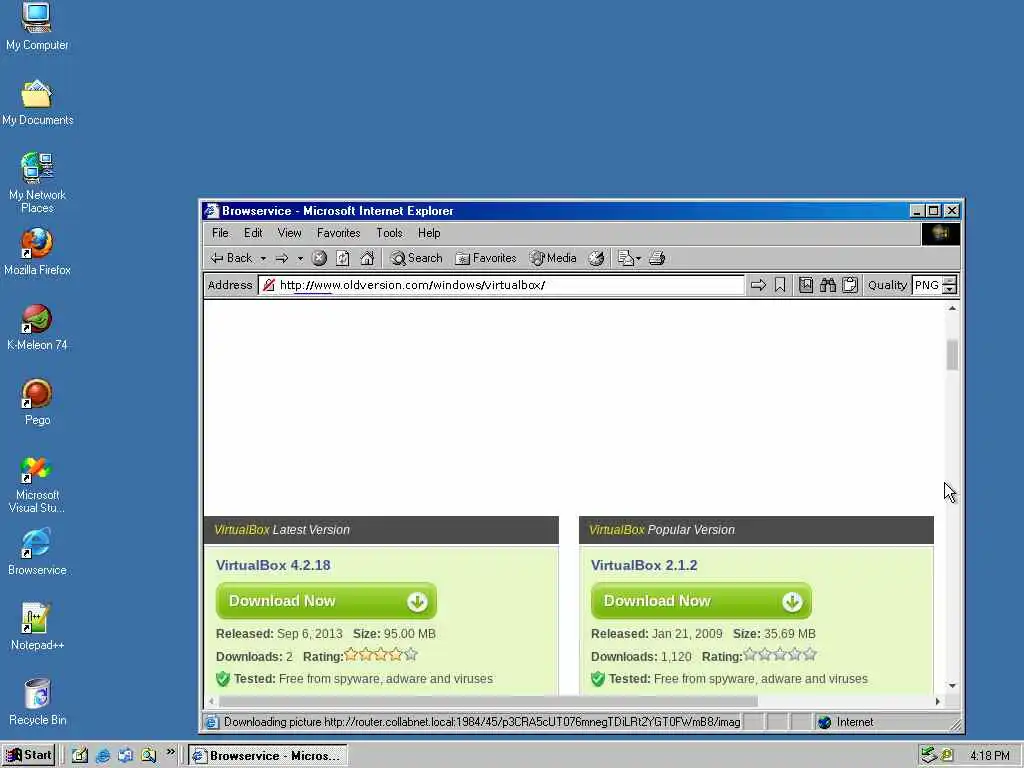Click rating stars for VirtualBox 2.1.2
The width and height of the screenshot is (1024, 768).
tap(780, 654)
